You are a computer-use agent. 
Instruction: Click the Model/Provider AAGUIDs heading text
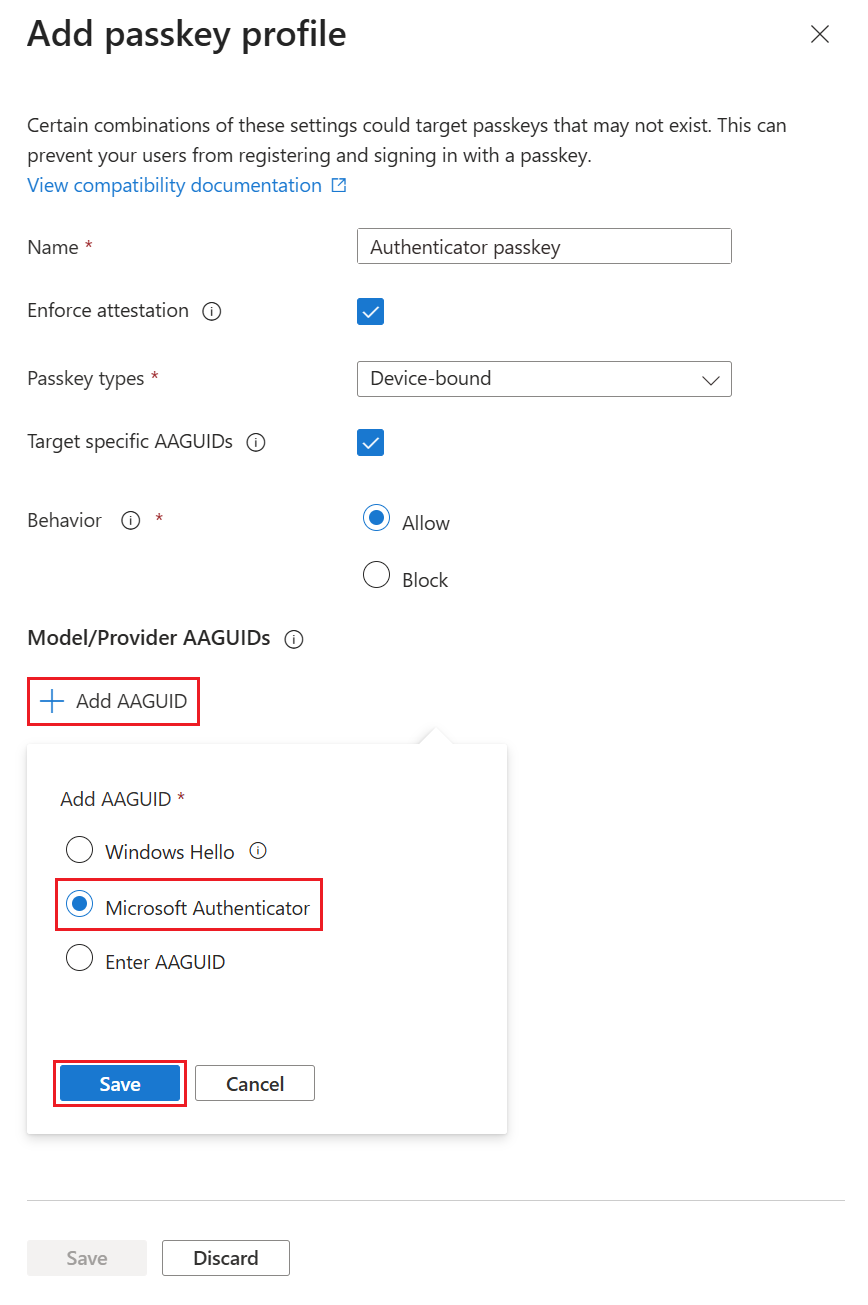pyautogui.click(x=149, y=638)
